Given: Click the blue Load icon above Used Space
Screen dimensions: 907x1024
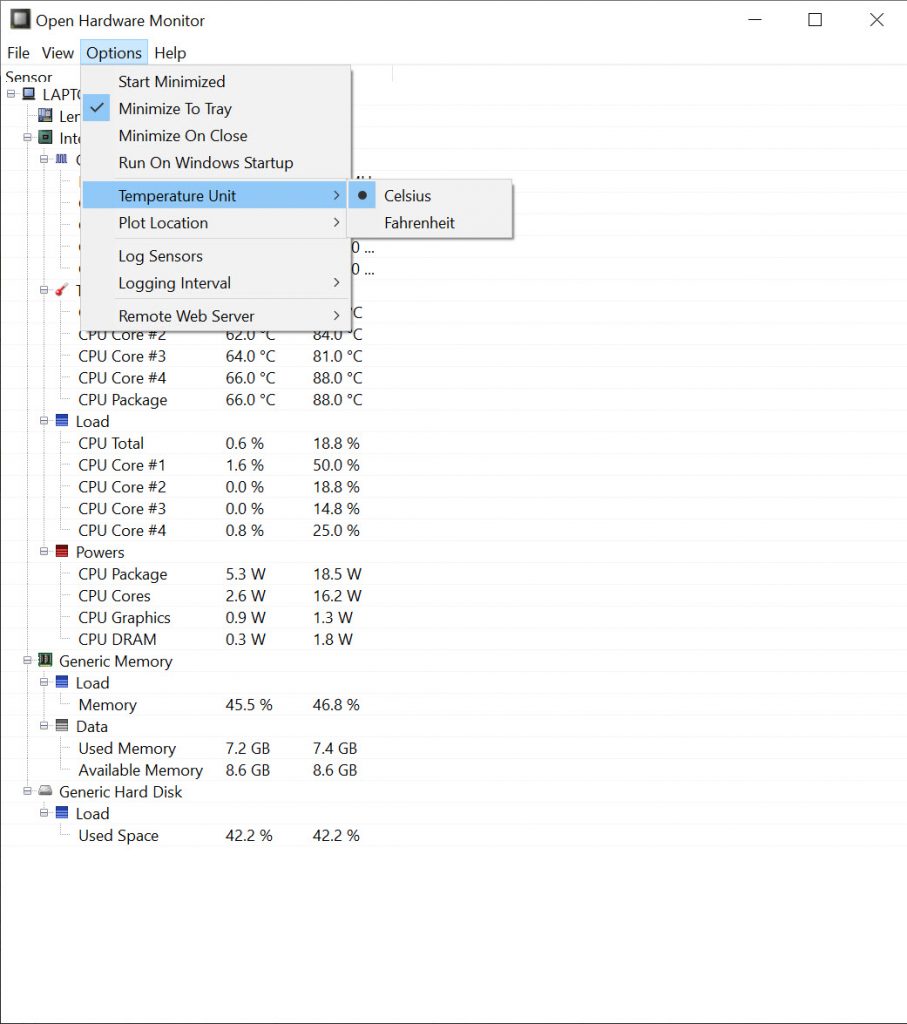Looking at the screenshot, I should click(61, 812).
